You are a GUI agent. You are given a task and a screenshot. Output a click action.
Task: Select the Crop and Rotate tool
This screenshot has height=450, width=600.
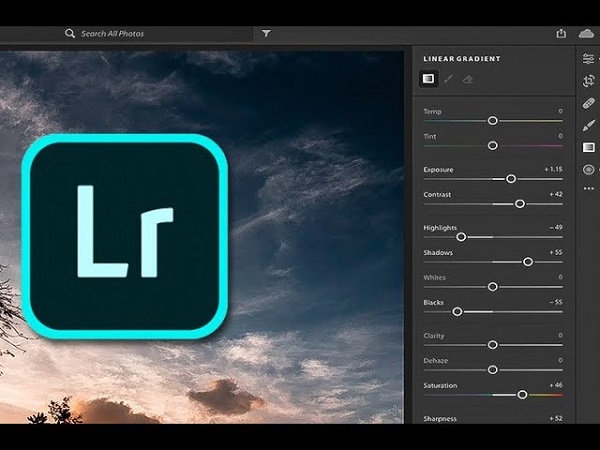point(589,81)
